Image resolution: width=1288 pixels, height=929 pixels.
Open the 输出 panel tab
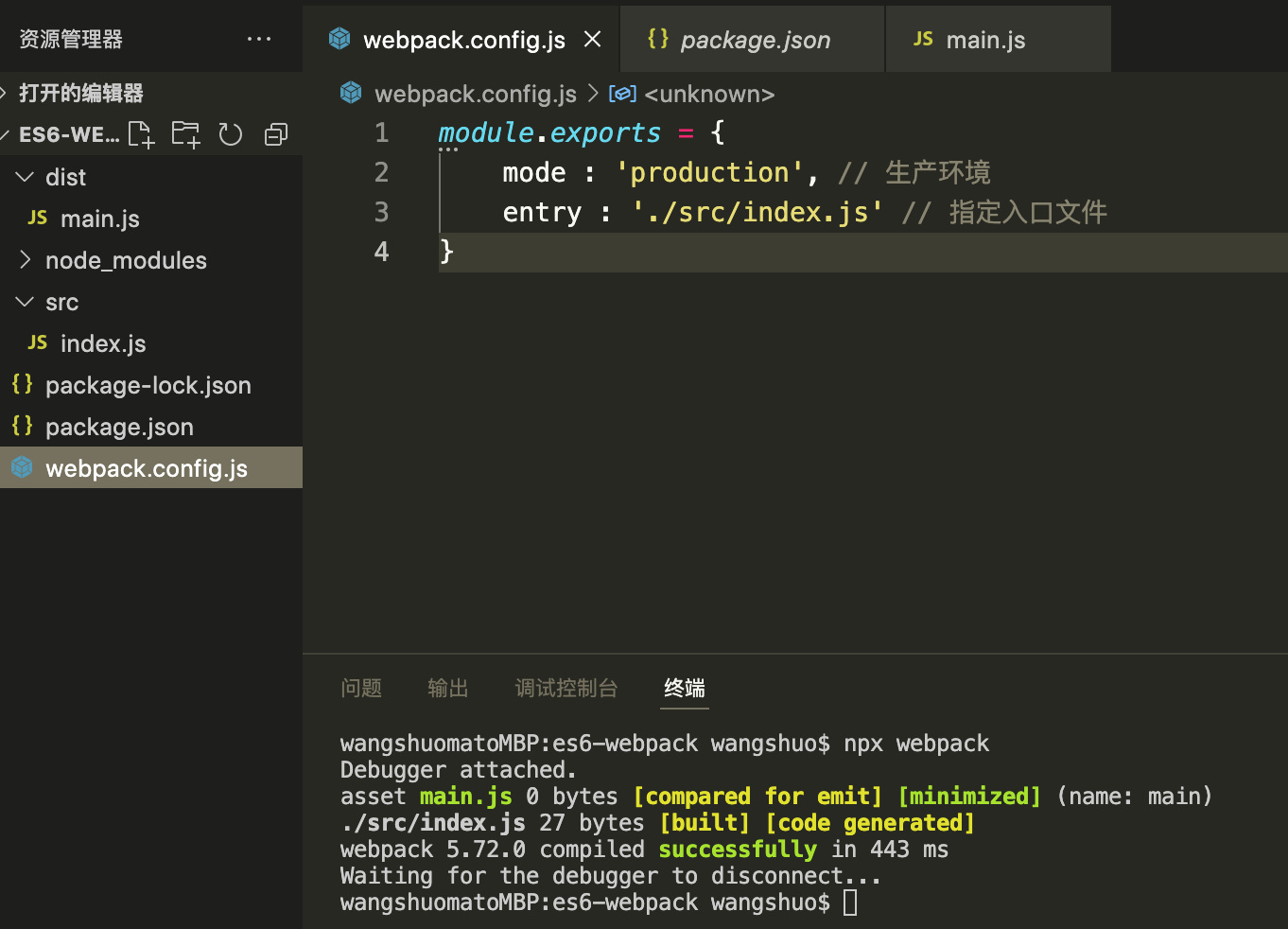click(448, 688)
